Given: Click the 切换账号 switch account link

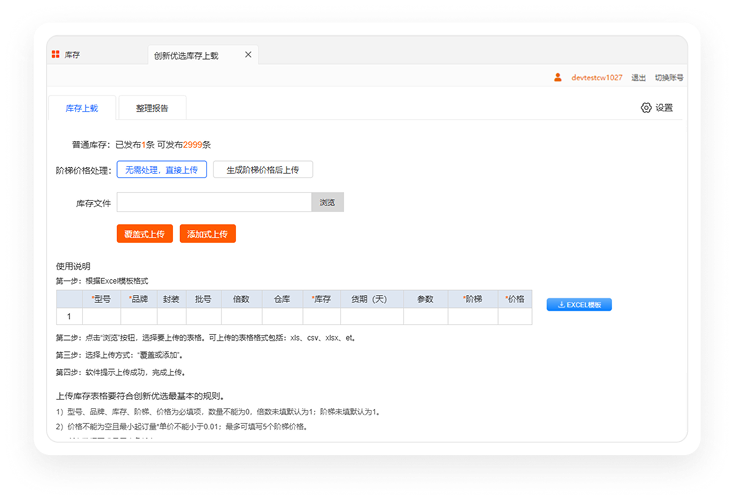Looking at the screenshot, I should pyautogui.click(x=669, y=77).
